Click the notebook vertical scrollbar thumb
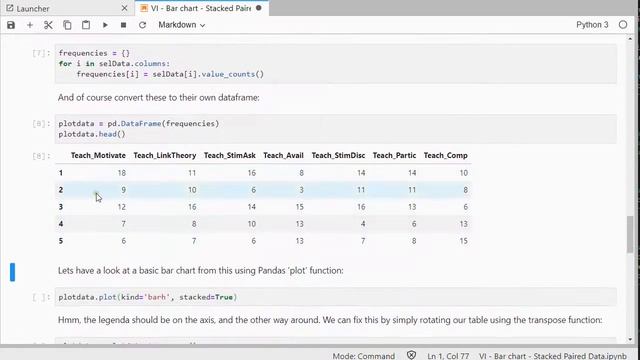This screenshot has height=360, width=640. coord(630,235)
